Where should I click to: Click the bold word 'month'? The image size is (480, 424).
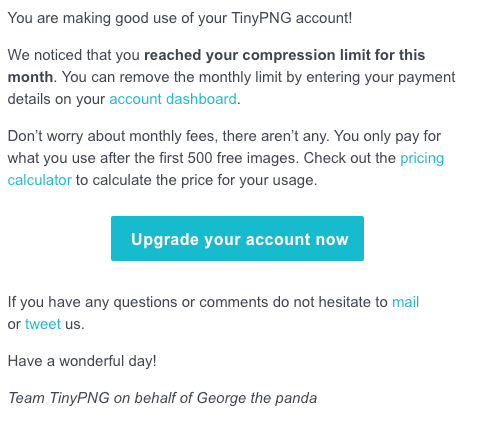tap(30, 77)
